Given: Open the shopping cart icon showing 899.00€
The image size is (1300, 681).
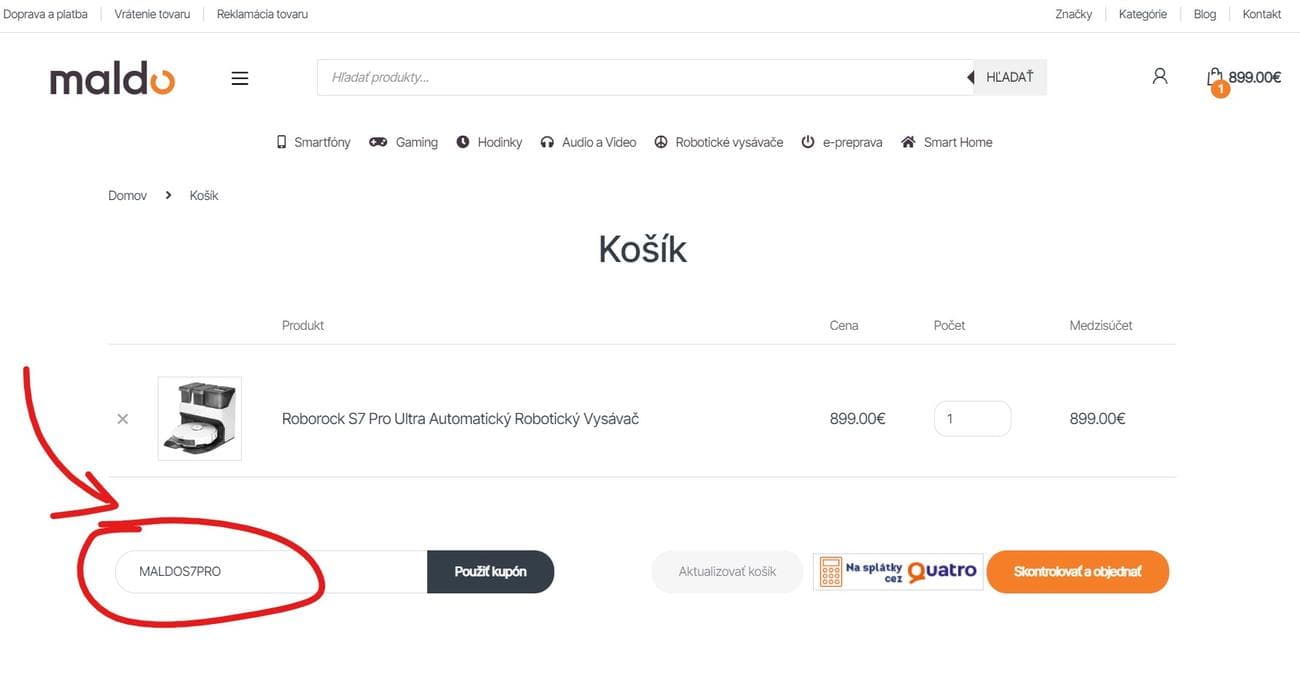Looking at the screenshot, I should coord(1215,77).
